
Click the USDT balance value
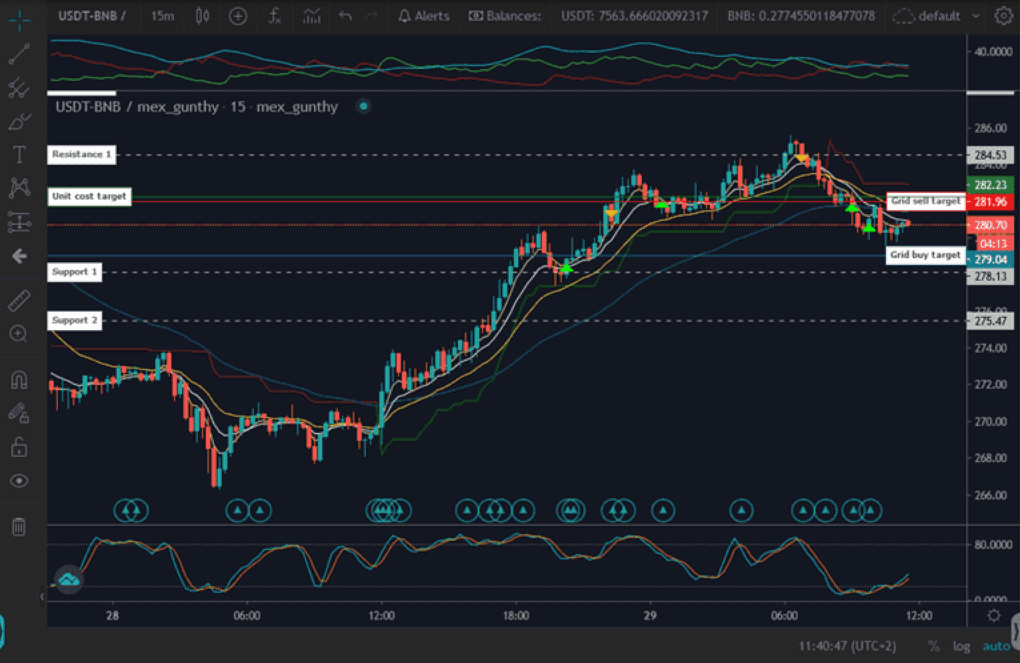tap(634, 16)
